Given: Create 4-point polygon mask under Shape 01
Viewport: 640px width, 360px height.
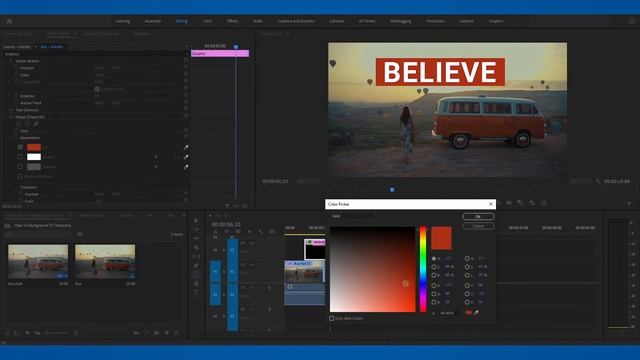Looking at the screenshot, I should point(27,124).
